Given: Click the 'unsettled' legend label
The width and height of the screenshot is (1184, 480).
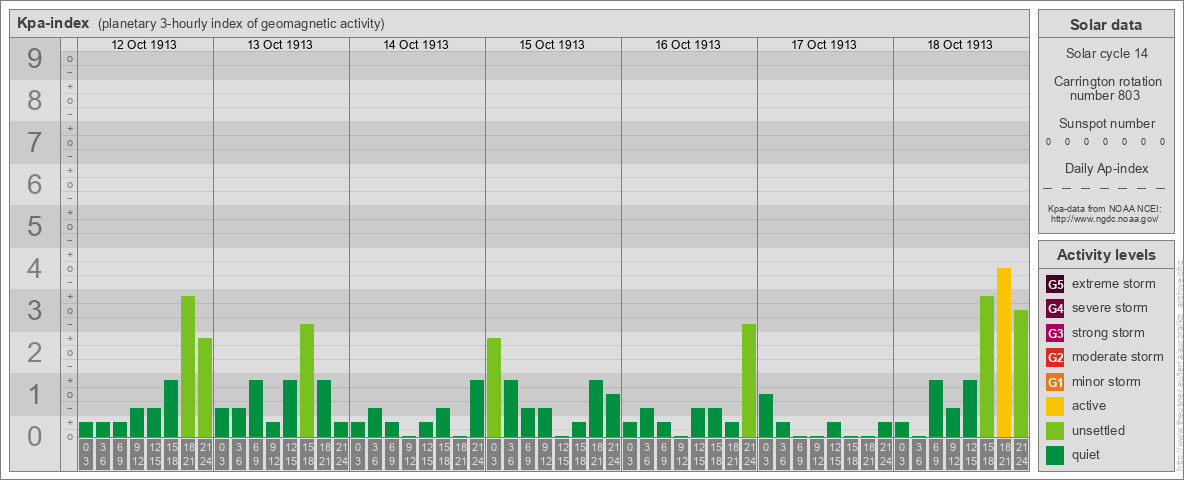Looking at the screenshot, I should 1099,431.
